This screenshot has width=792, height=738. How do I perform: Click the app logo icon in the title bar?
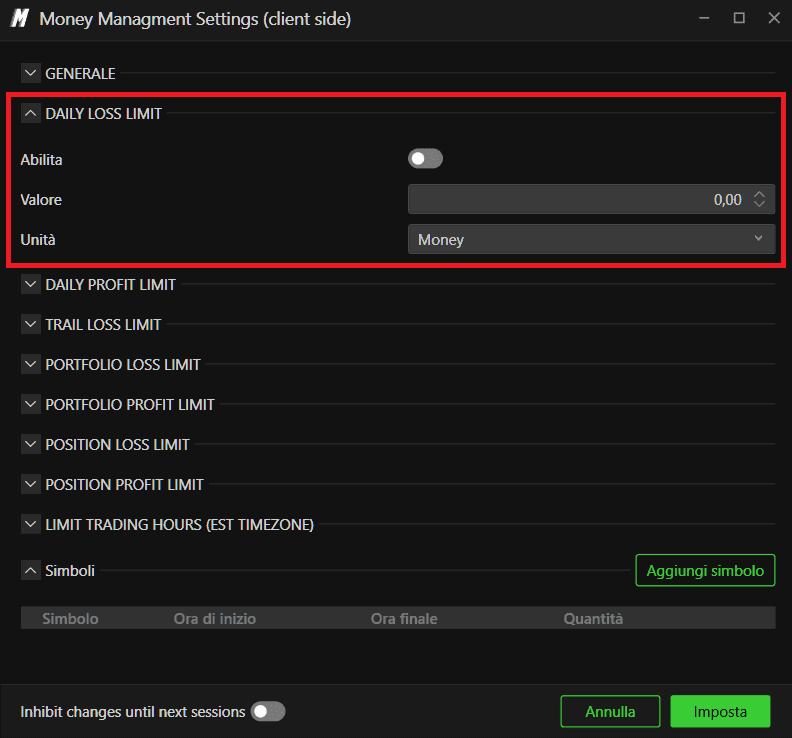pos(20,19)
